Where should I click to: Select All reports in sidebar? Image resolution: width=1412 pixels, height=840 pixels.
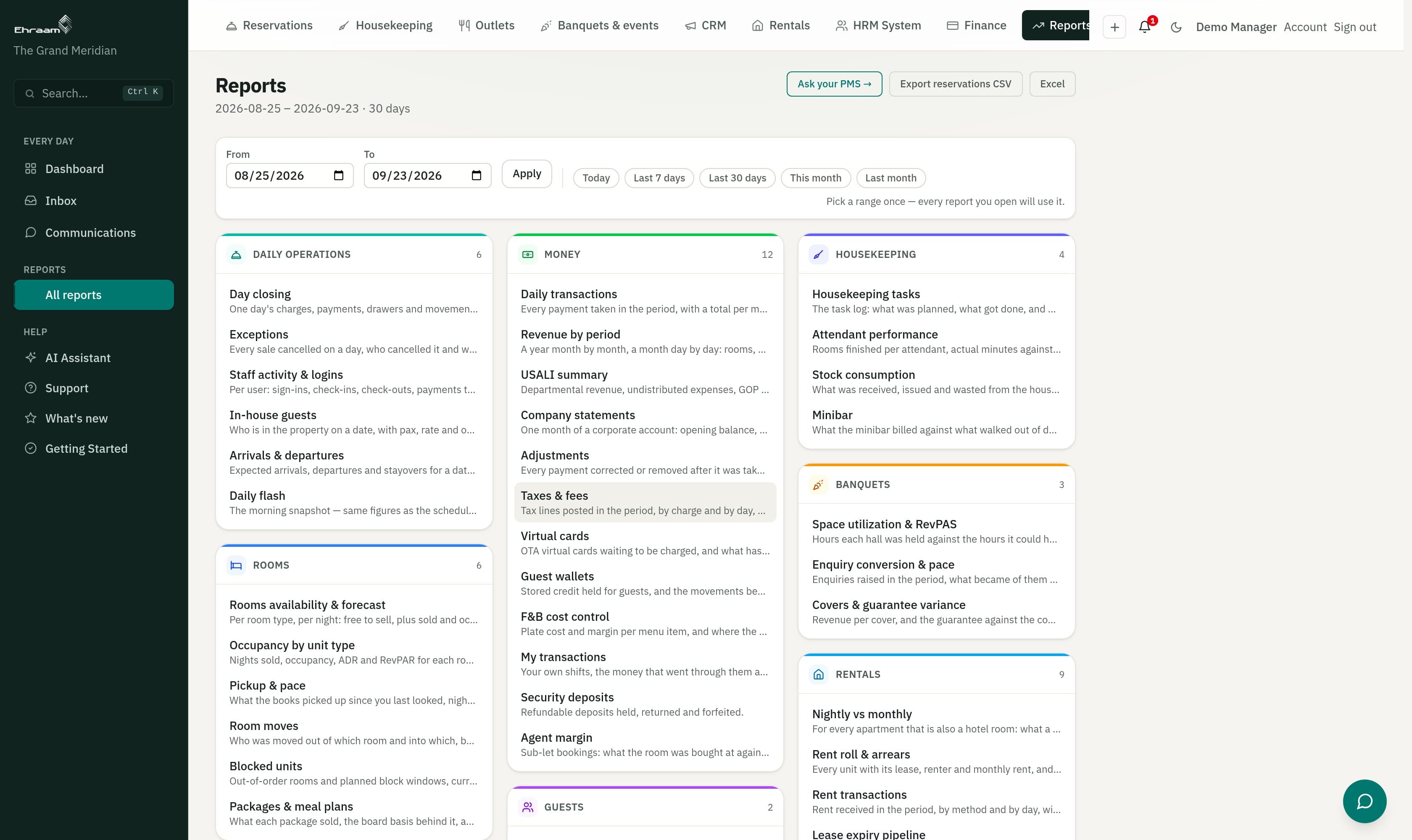(x=93, y=295)
